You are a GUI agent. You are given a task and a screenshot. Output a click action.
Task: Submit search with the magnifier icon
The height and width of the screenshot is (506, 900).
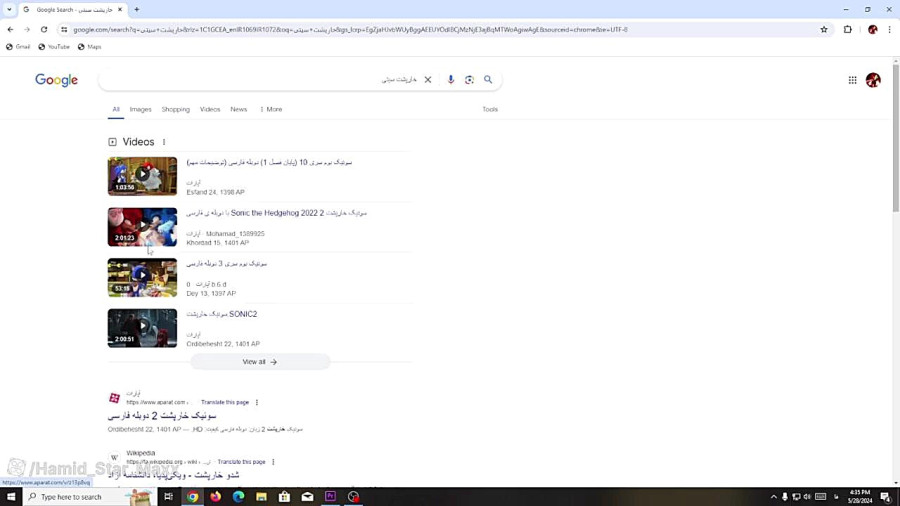click(x=488, y=80)
